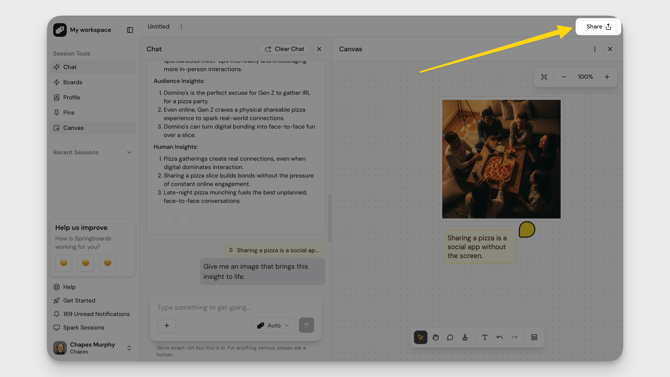Expand the Chapes Murphy account switcher
Screen dimensions: 670x377
[x=129, y=348]
